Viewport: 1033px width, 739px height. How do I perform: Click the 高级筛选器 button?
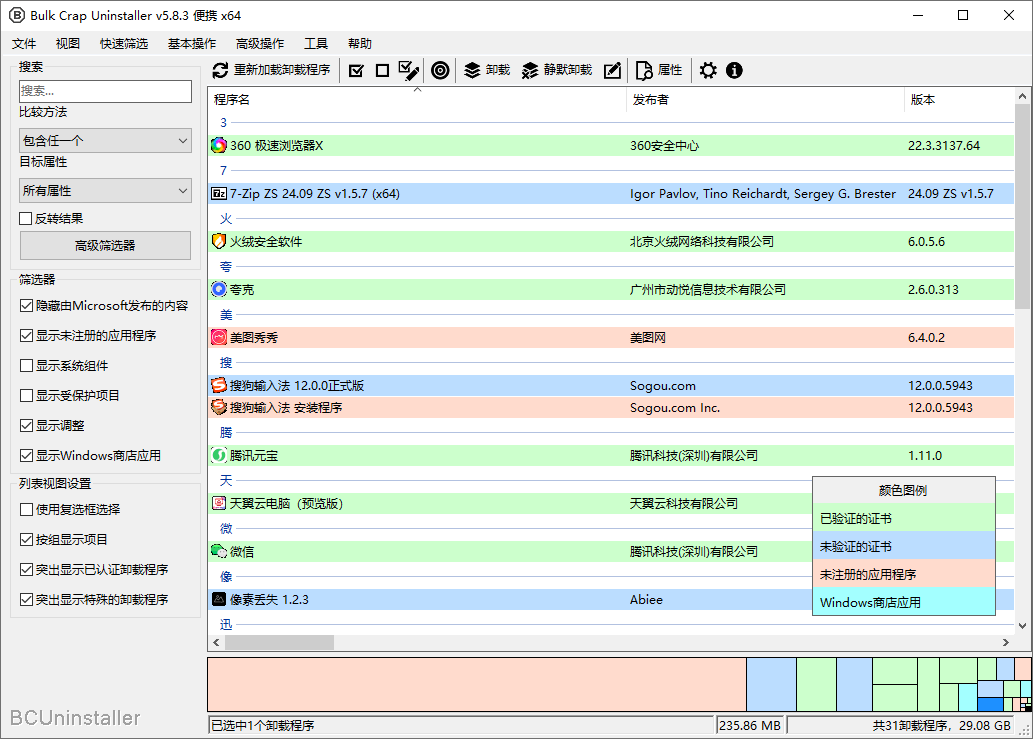(105, 246)
